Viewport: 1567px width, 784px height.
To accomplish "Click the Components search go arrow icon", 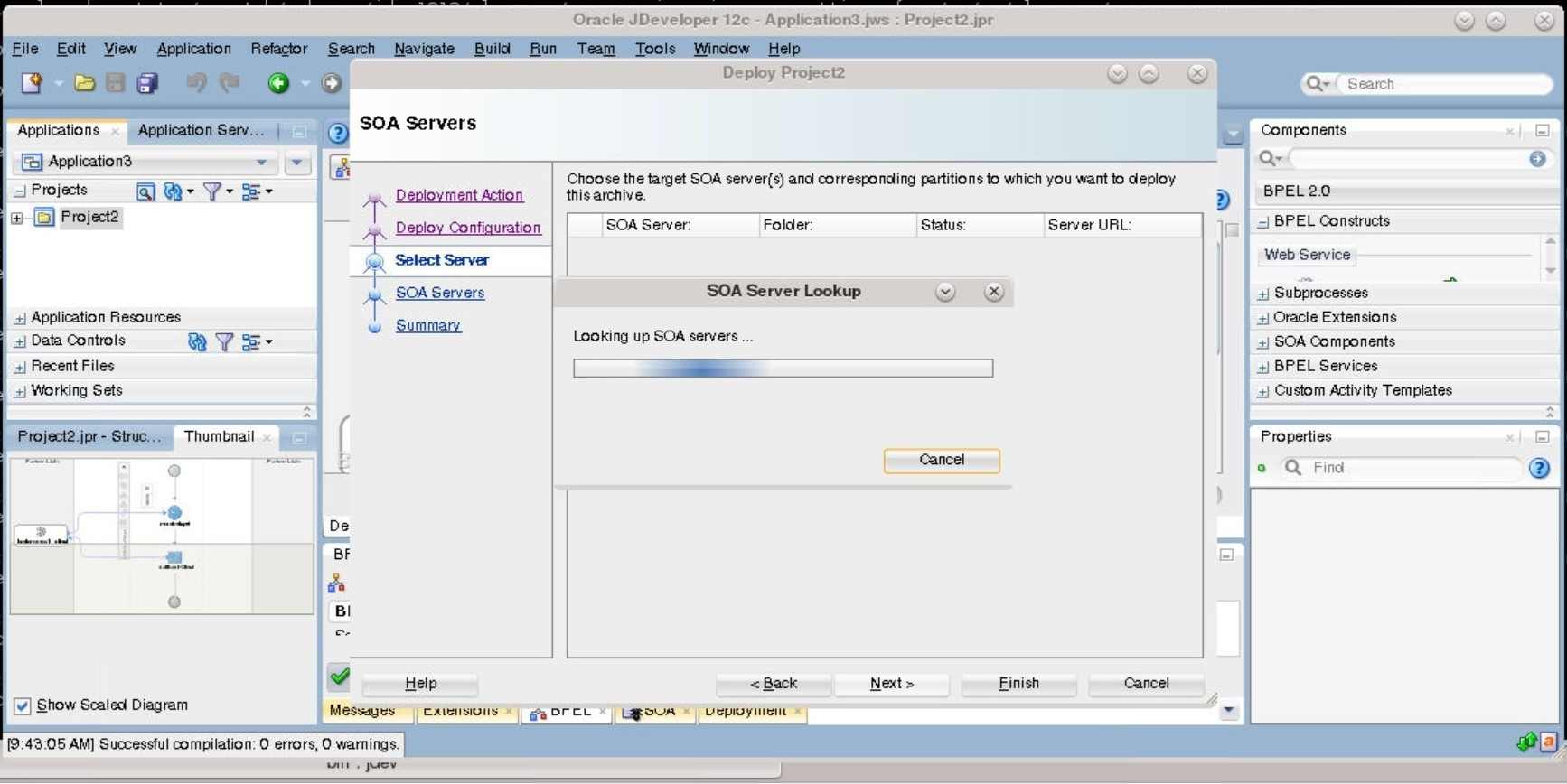I will pyautogui.click(x=1537, y=159).
